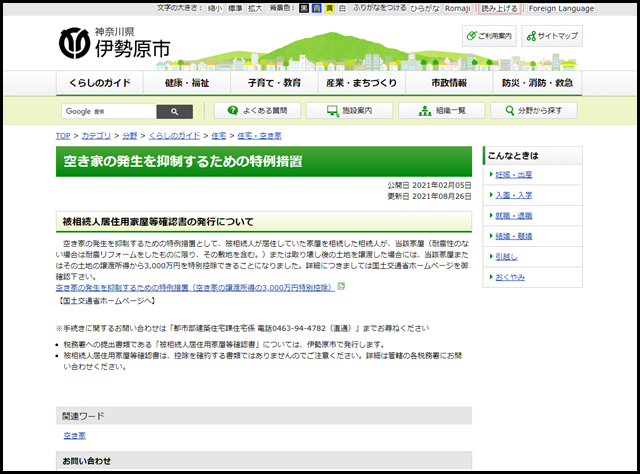The image size is (640, 474).
Task: Turn on furigana in ひらがな
Action: [424, 8]
